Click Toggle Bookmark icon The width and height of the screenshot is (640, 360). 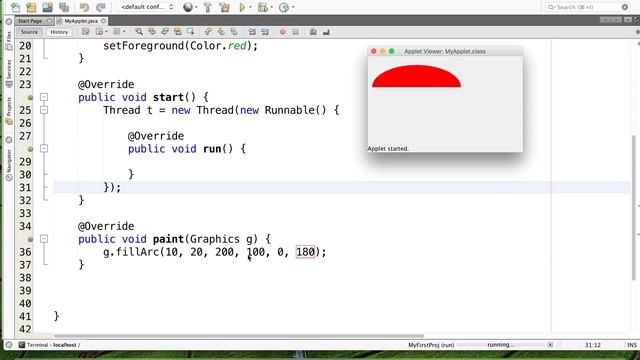click(x=234, y=31)
